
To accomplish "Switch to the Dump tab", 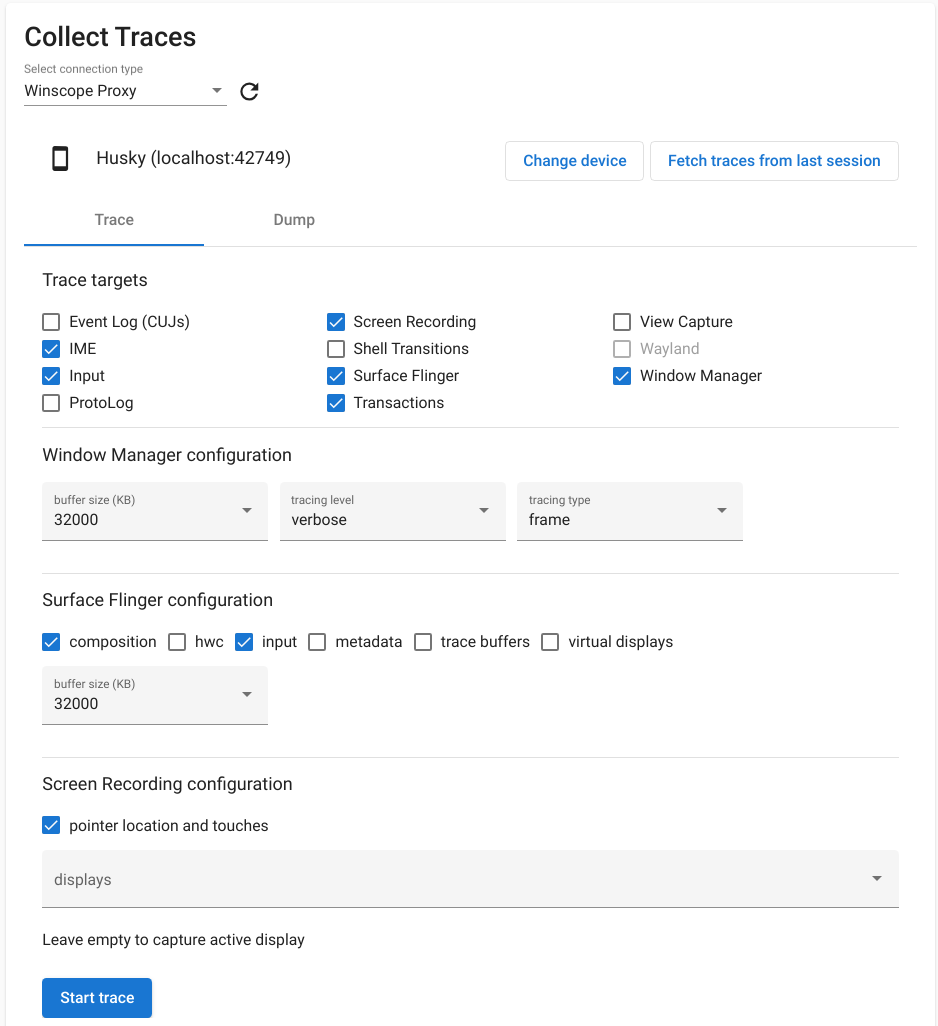I will coord(294,220).
